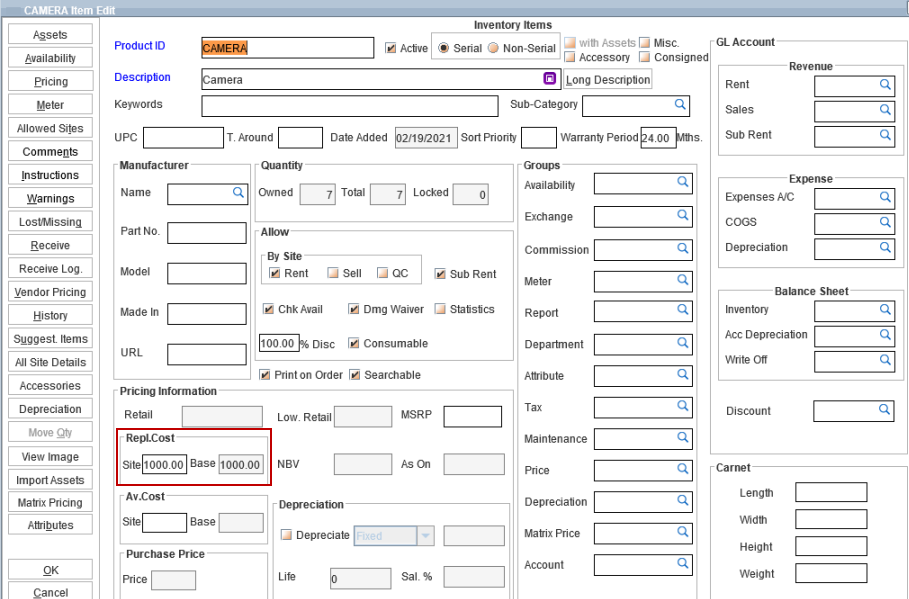909x599 pixels.
Task: Open the COGS account search icon
Action: pyautogui.click(x=885, y=222)
